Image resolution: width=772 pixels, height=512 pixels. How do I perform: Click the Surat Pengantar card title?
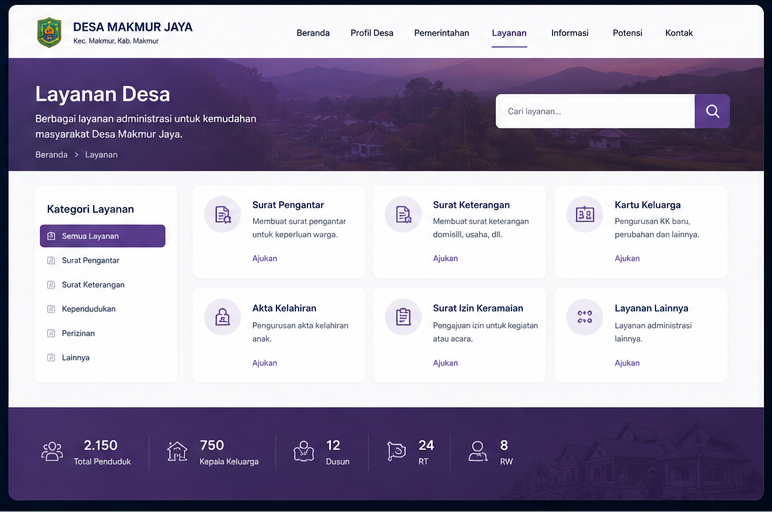[x=288, y=205]
